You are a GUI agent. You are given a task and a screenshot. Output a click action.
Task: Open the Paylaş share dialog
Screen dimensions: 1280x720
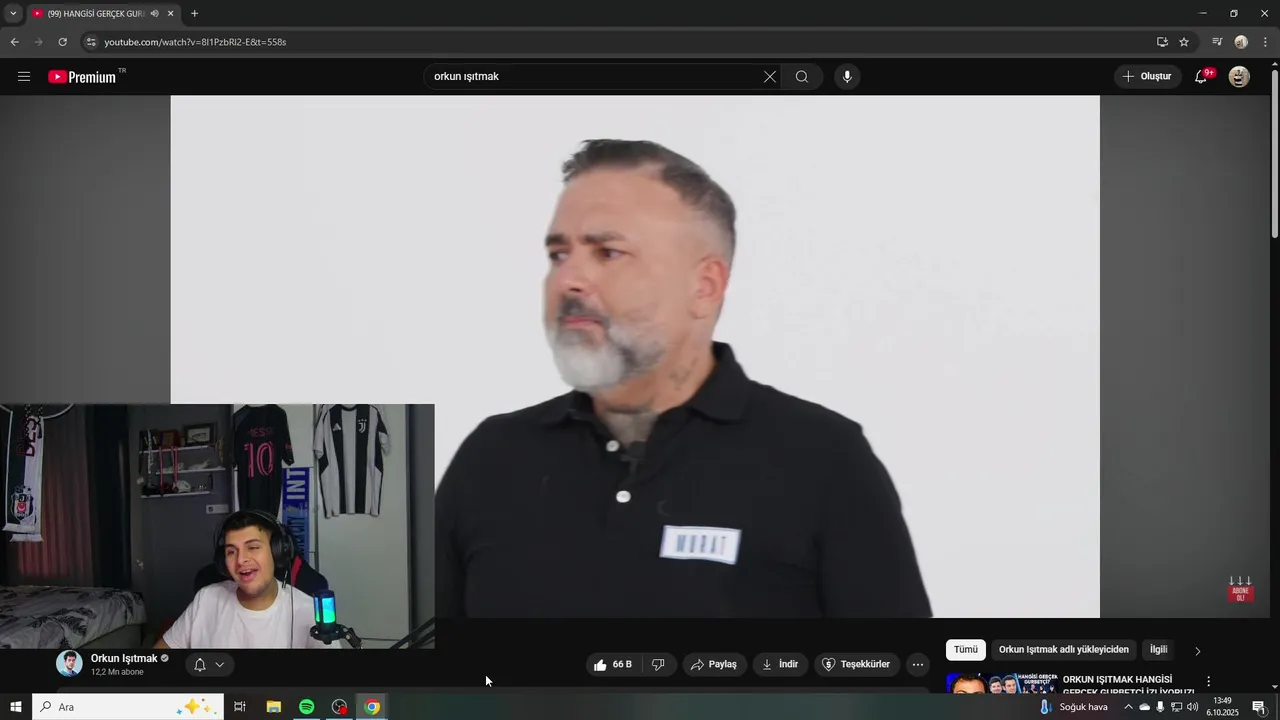point(714,664)
